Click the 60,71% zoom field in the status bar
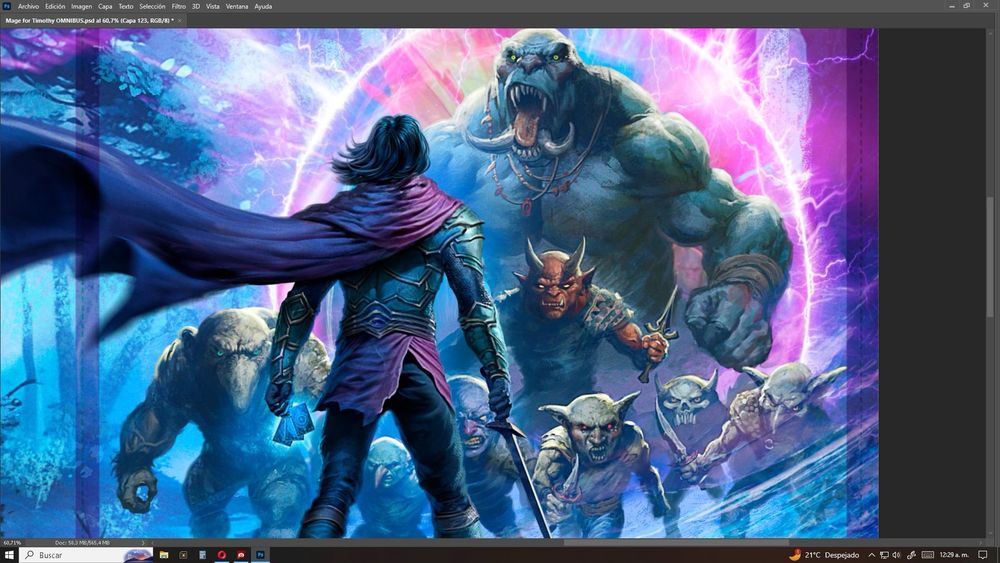The height and width of the screenshot is (563, 1000). point(12,543)
